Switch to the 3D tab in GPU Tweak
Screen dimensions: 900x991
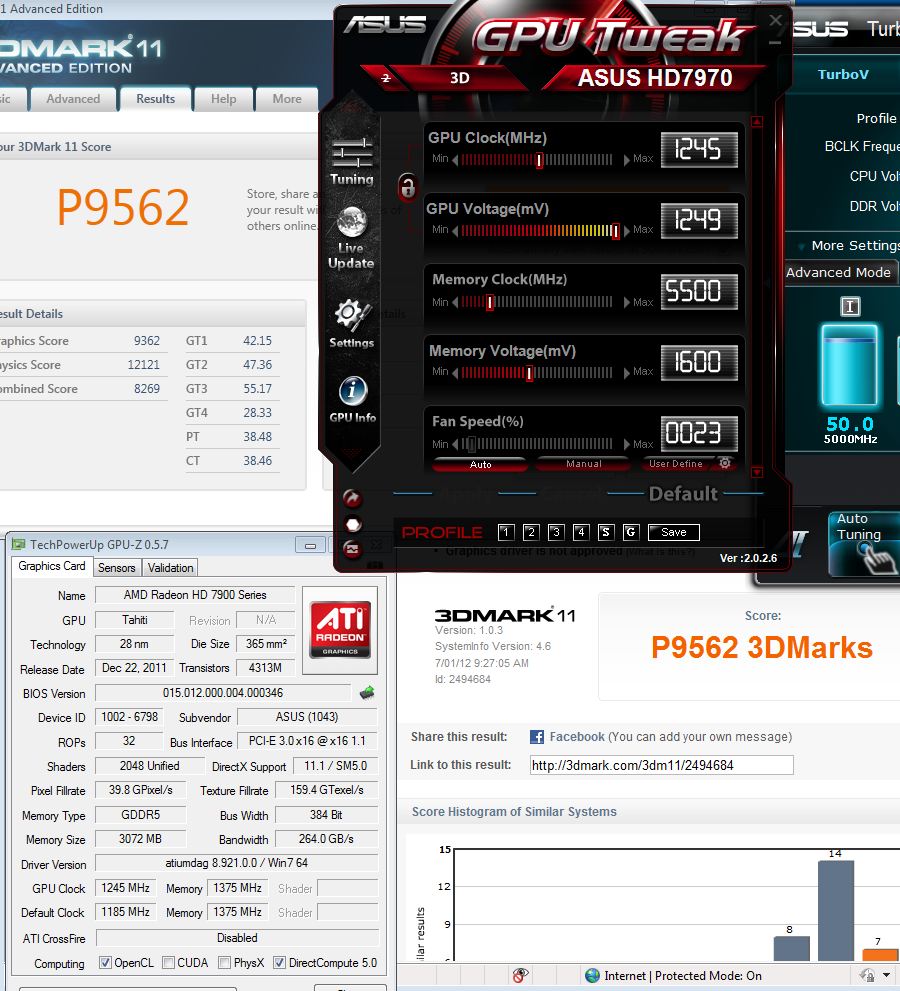[459, 78]
